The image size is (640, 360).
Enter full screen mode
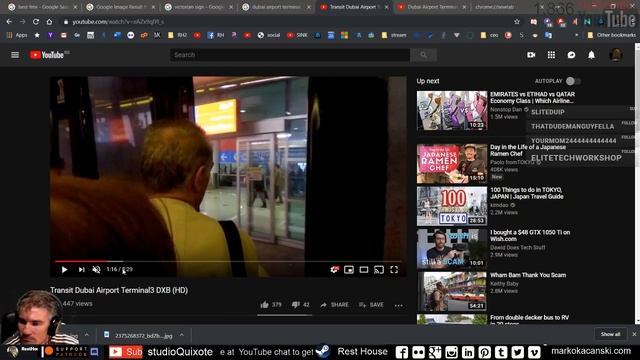(394, 269)
